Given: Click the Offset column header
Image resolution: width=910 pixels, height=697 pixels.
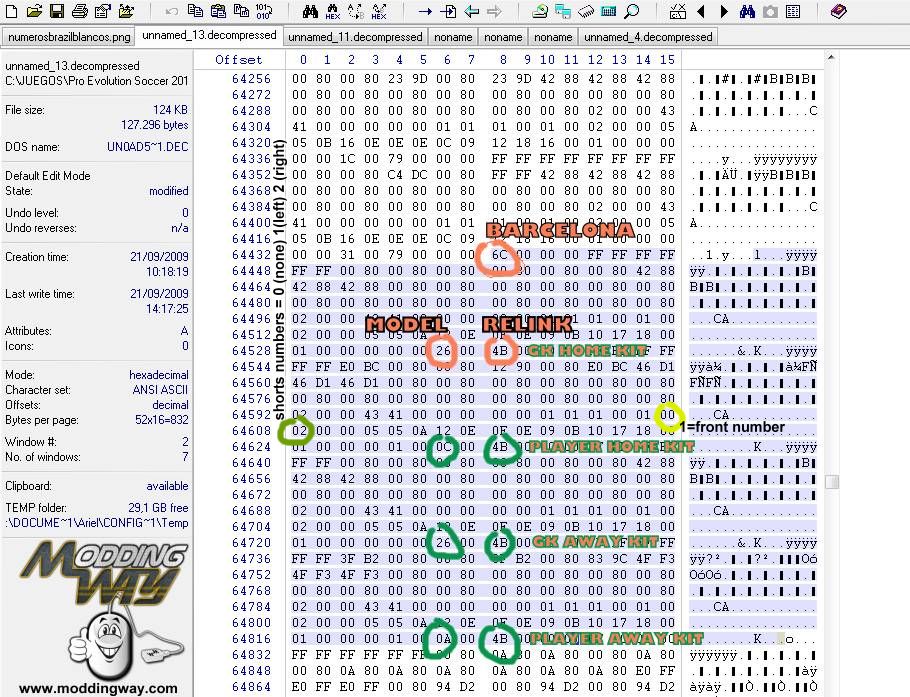Looking at the screenshot, I should pyautogui.click(x=239, y=59).
